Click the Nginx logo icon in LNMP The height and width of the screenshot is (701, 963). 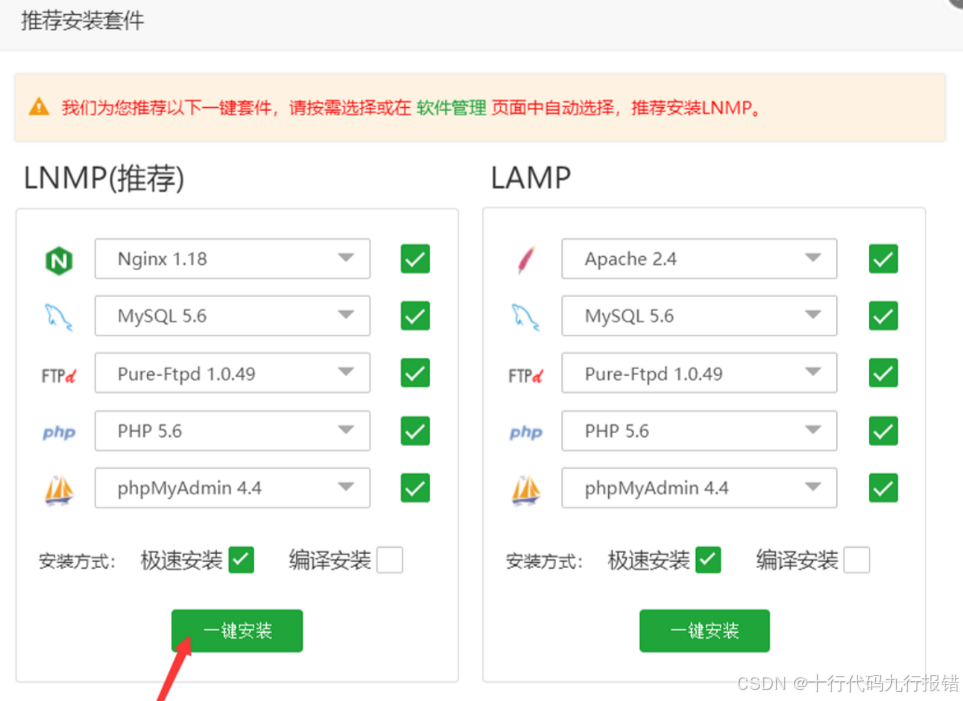pos(59,260)
